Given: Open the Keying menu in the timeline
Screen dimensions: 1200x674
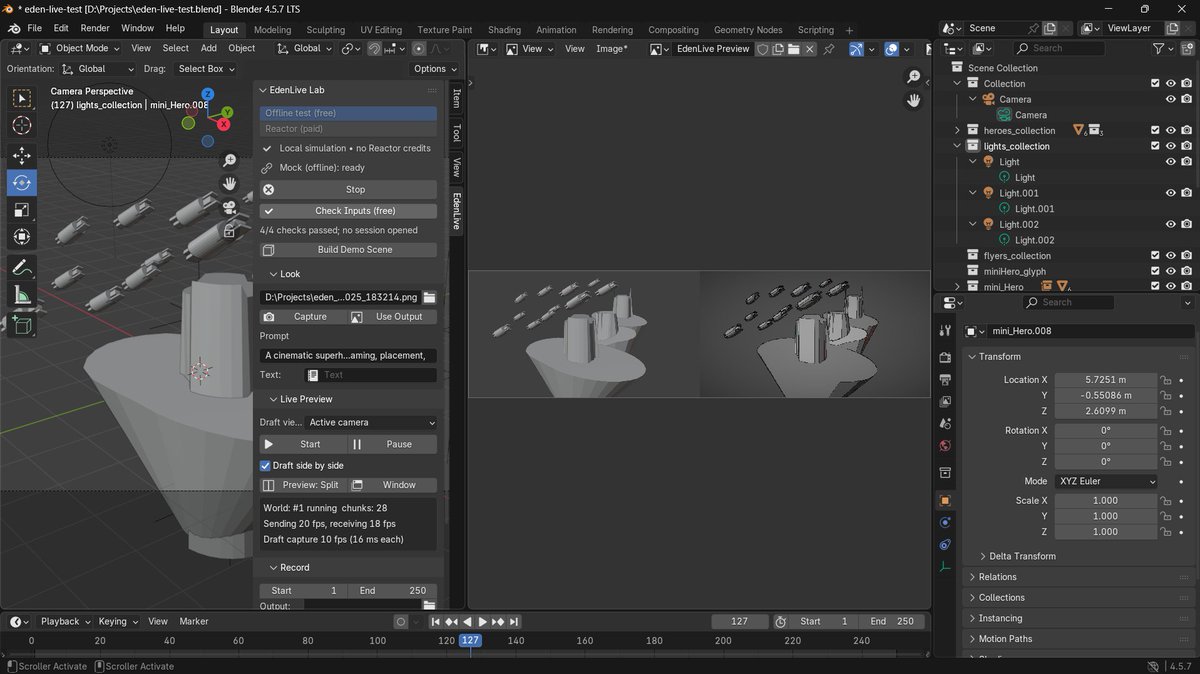Looking at the screenshot, I should (117, 621).
